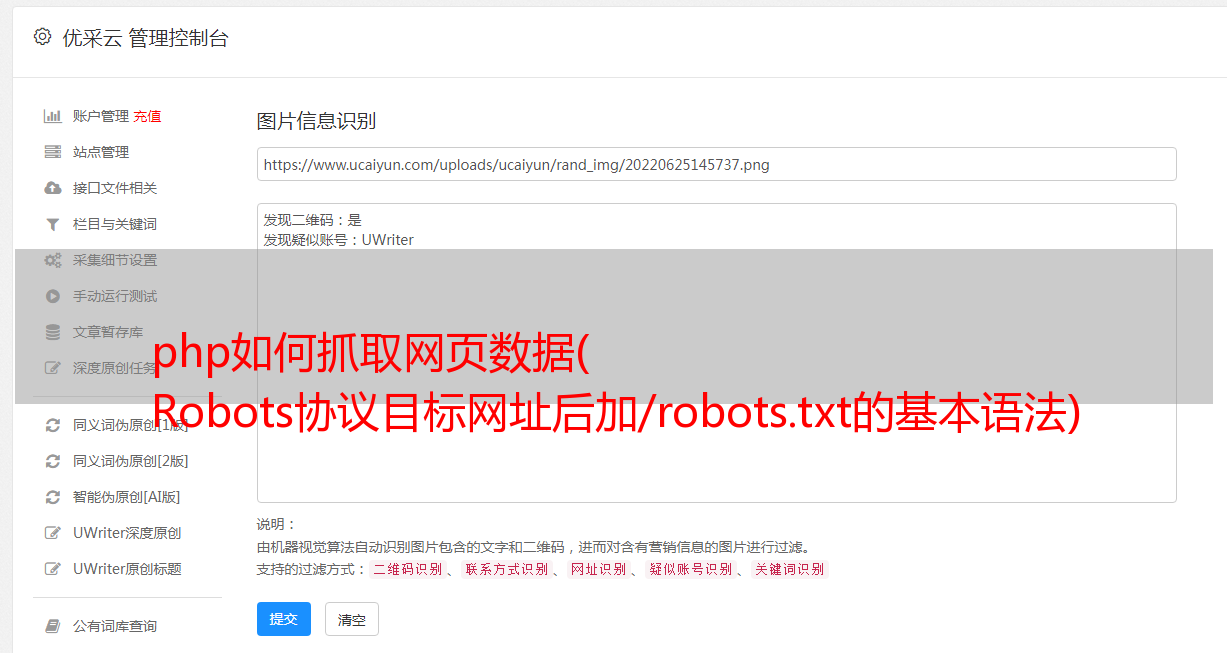The width and height of the screenshot is (1227, 653).
Task: Click the edit icon for 深度原创任务
Action: coord(53,368)
